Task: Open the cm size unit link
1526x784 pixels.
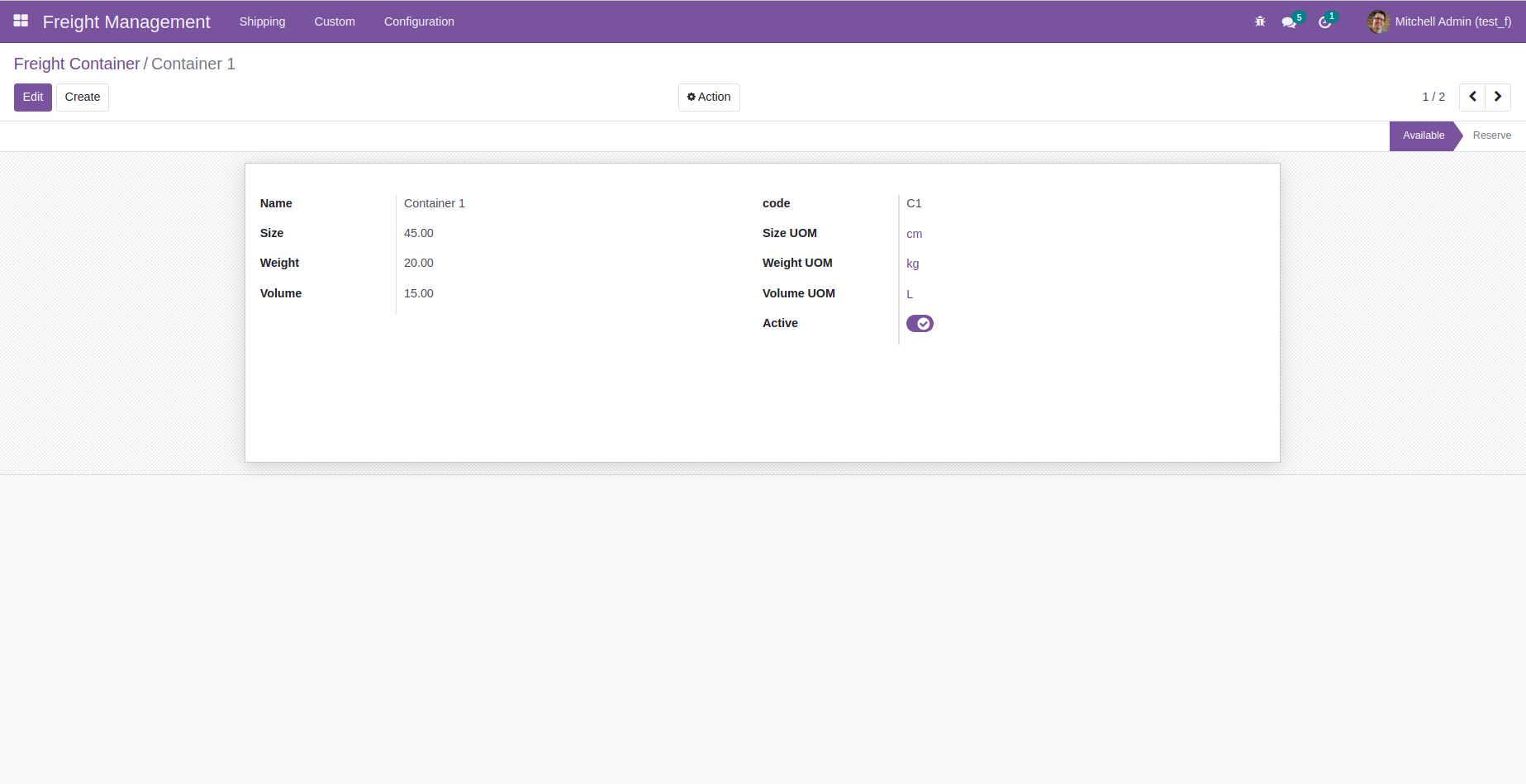Action: coord(914,234)
